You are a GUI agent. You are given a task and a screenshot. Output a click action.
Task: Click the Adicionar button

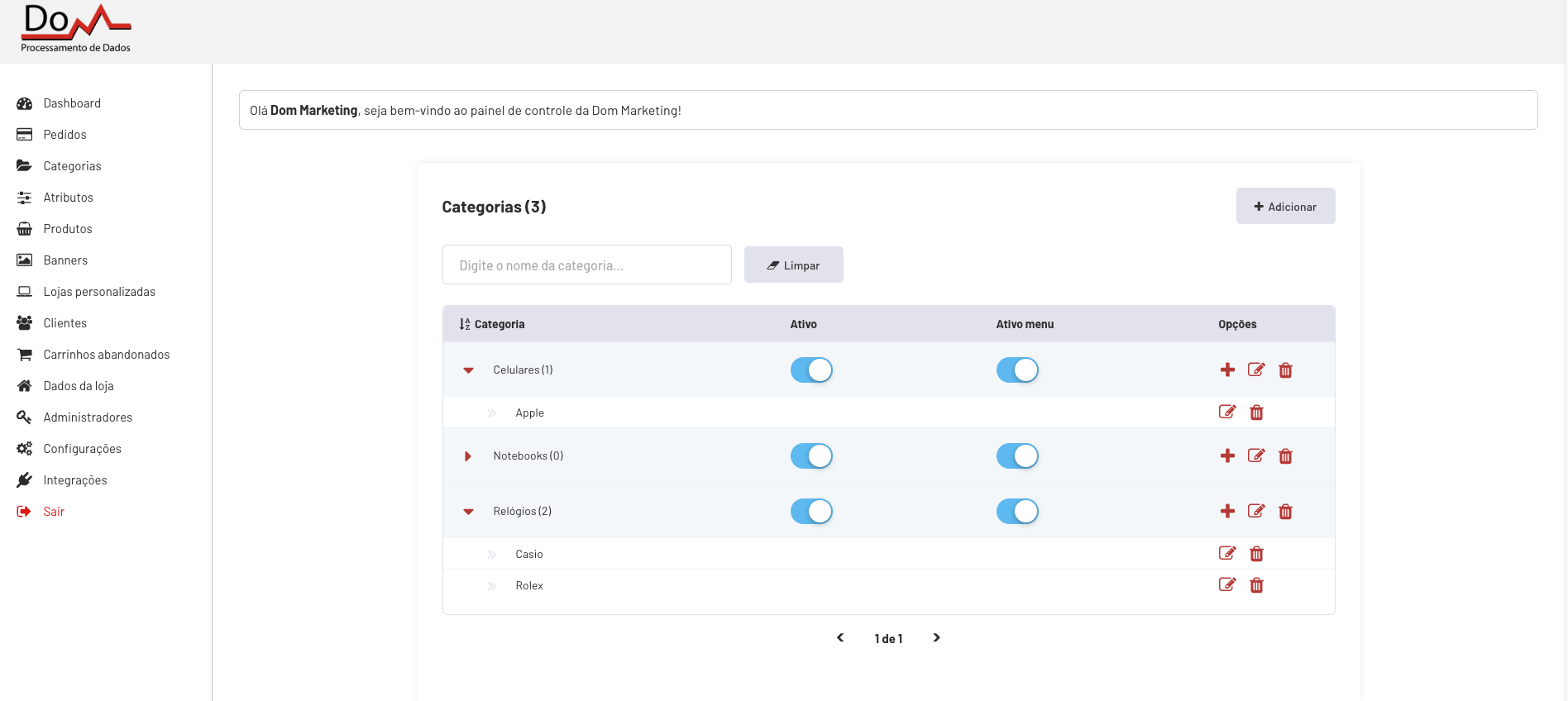[x=1285, y=207]
